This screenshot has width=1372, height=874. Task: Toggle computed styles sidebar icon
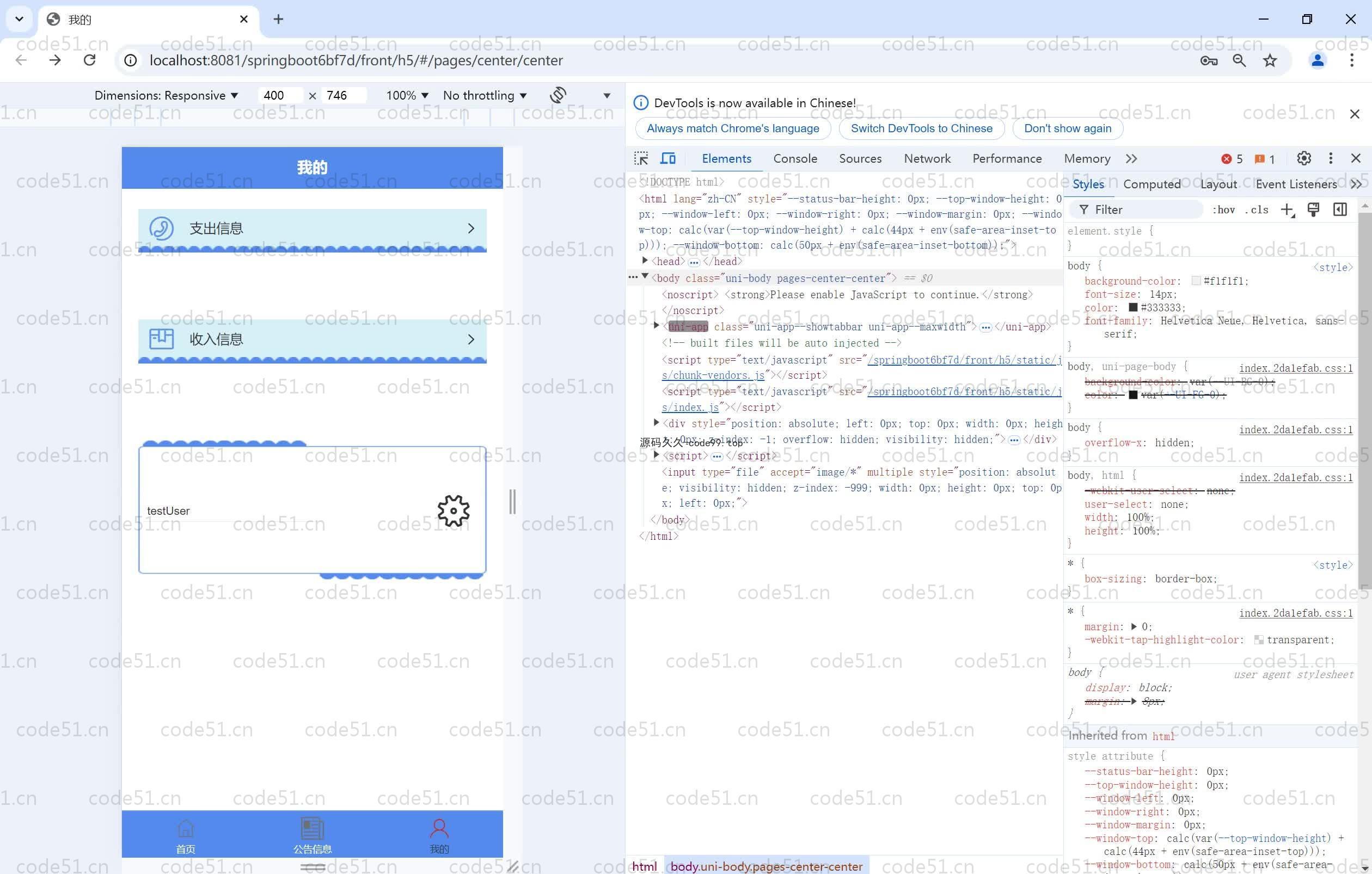(1340, 210)
